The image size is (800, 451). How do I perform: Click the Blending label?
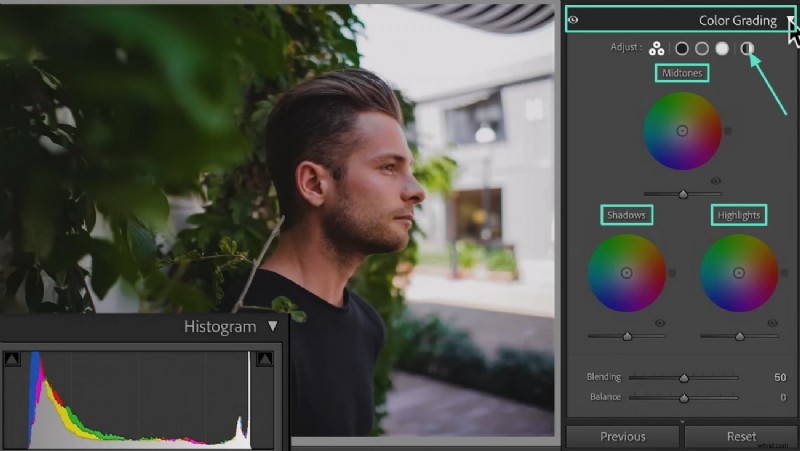(x=604, y=377)
